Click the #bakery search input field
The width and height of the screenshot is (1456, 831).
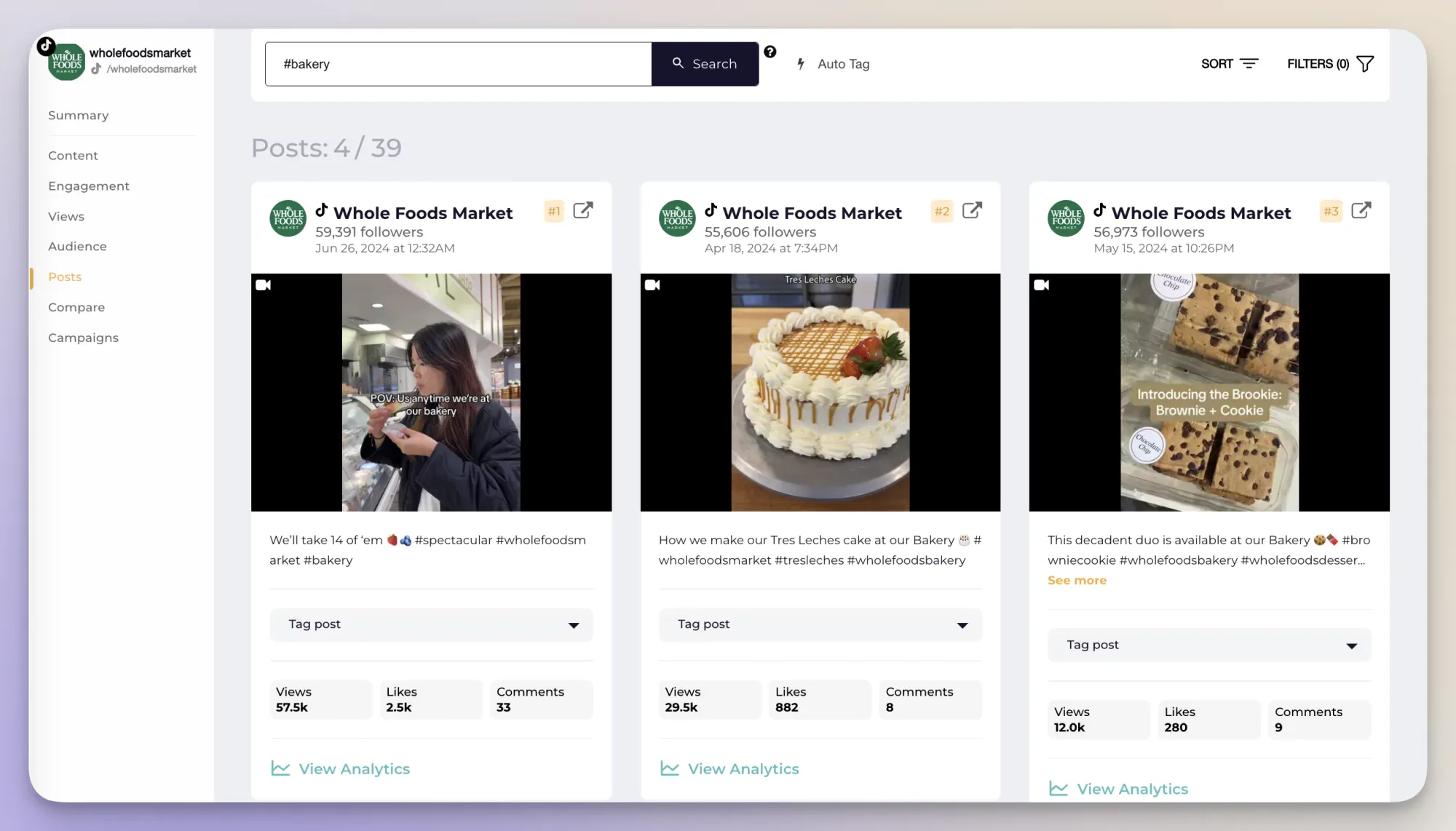tap(459, 64)
